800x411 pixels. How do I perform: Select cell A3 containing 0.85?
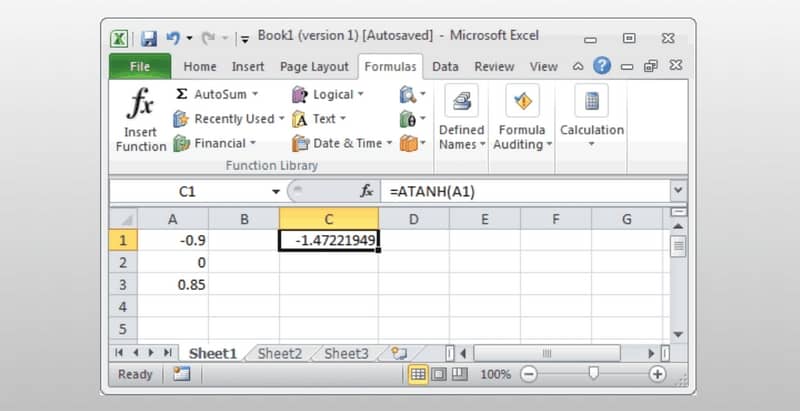tap(173, 285)
